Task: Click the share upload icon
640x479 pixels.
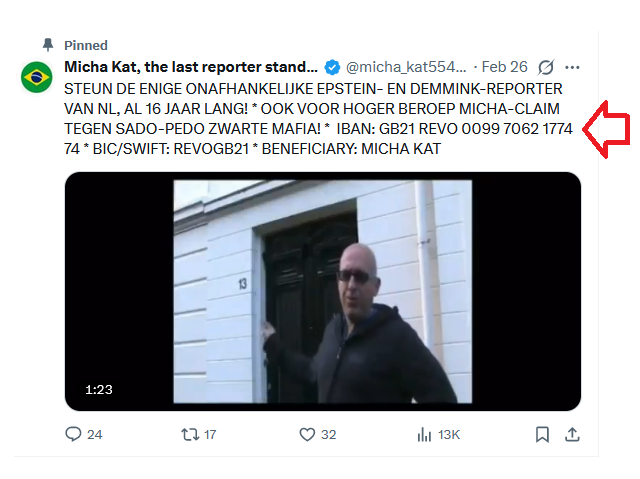Action: [x=572, y=434]
